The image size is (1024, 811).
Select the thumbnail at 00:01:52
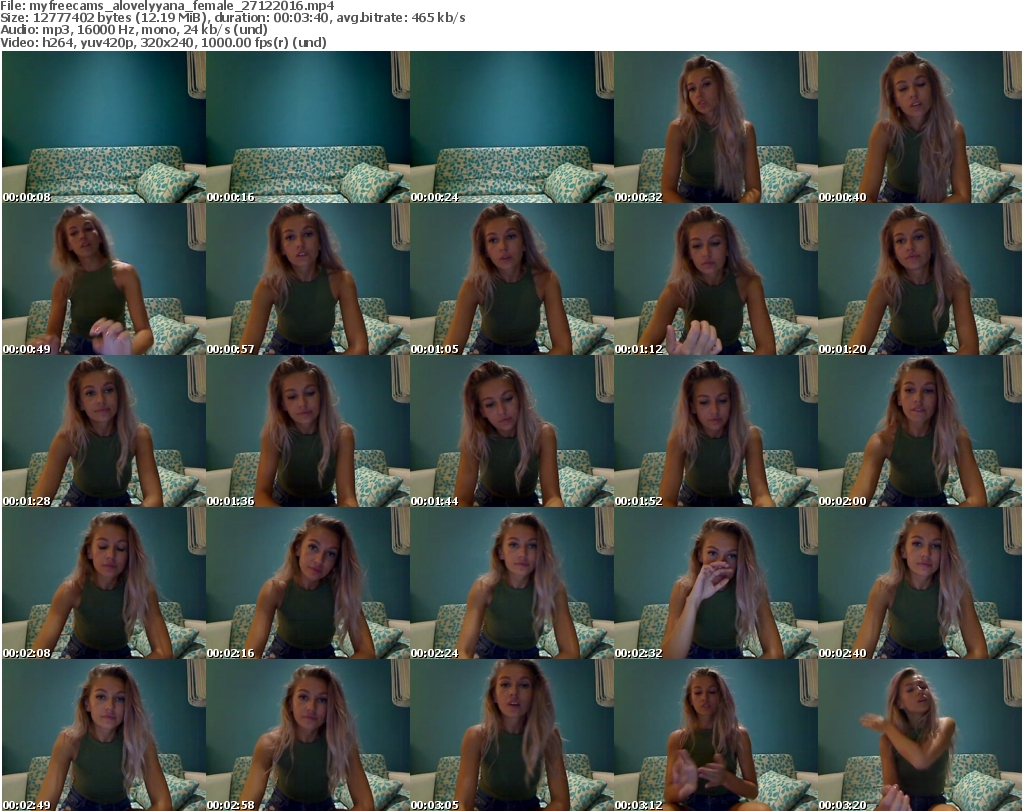click(716, 431)
